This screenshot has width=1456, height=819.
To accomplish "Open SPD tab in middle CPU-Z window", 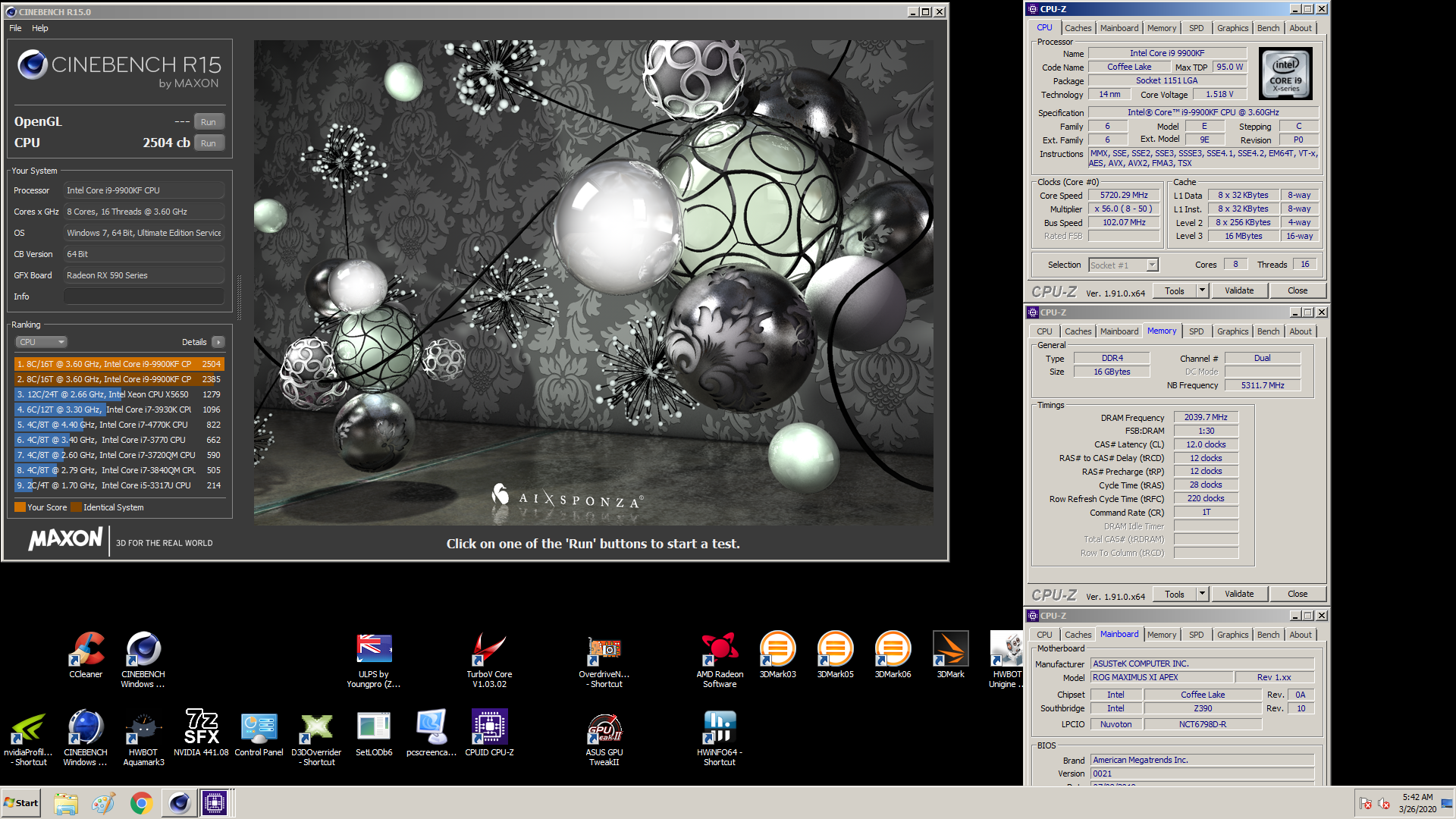I will [x=1196, y=331].
